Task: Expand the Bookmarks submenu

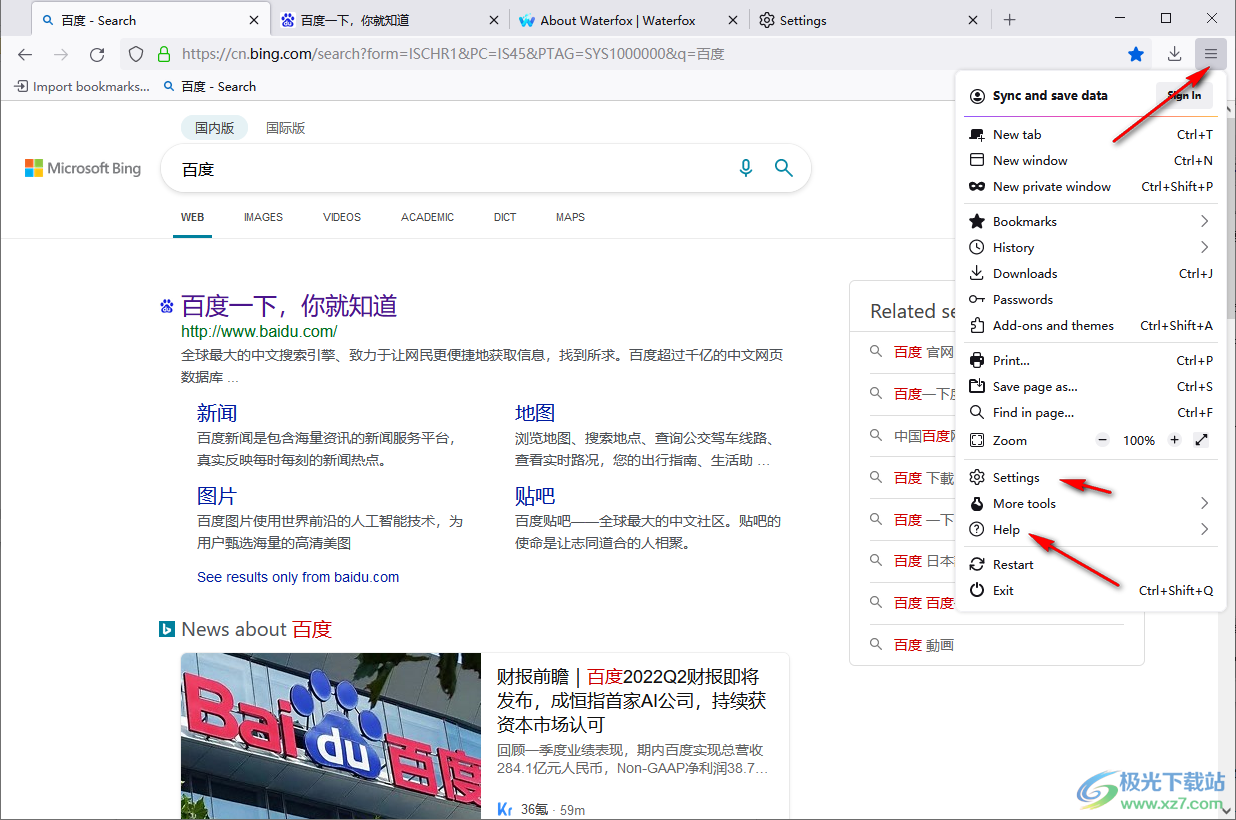Action: click(1090, 221)
